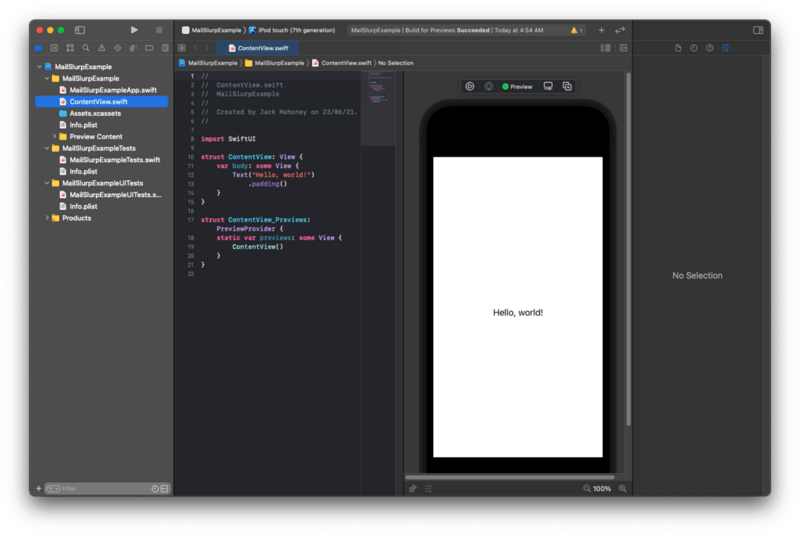
Task: Click the code review arrows icon
Action: pyautogui.click(x=620, y=30)
